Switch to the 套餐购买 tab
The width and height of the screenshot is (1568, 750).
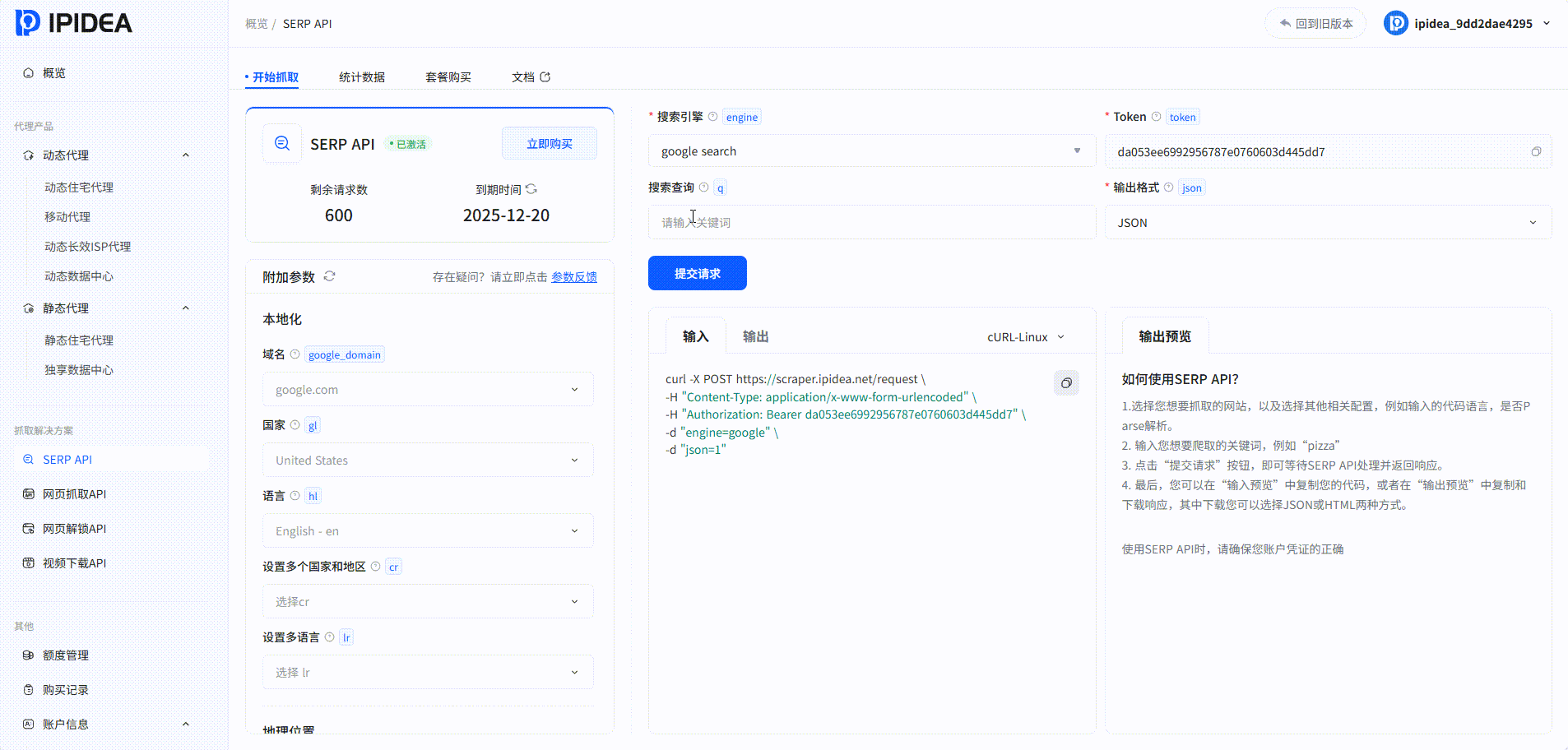(448, 77)
